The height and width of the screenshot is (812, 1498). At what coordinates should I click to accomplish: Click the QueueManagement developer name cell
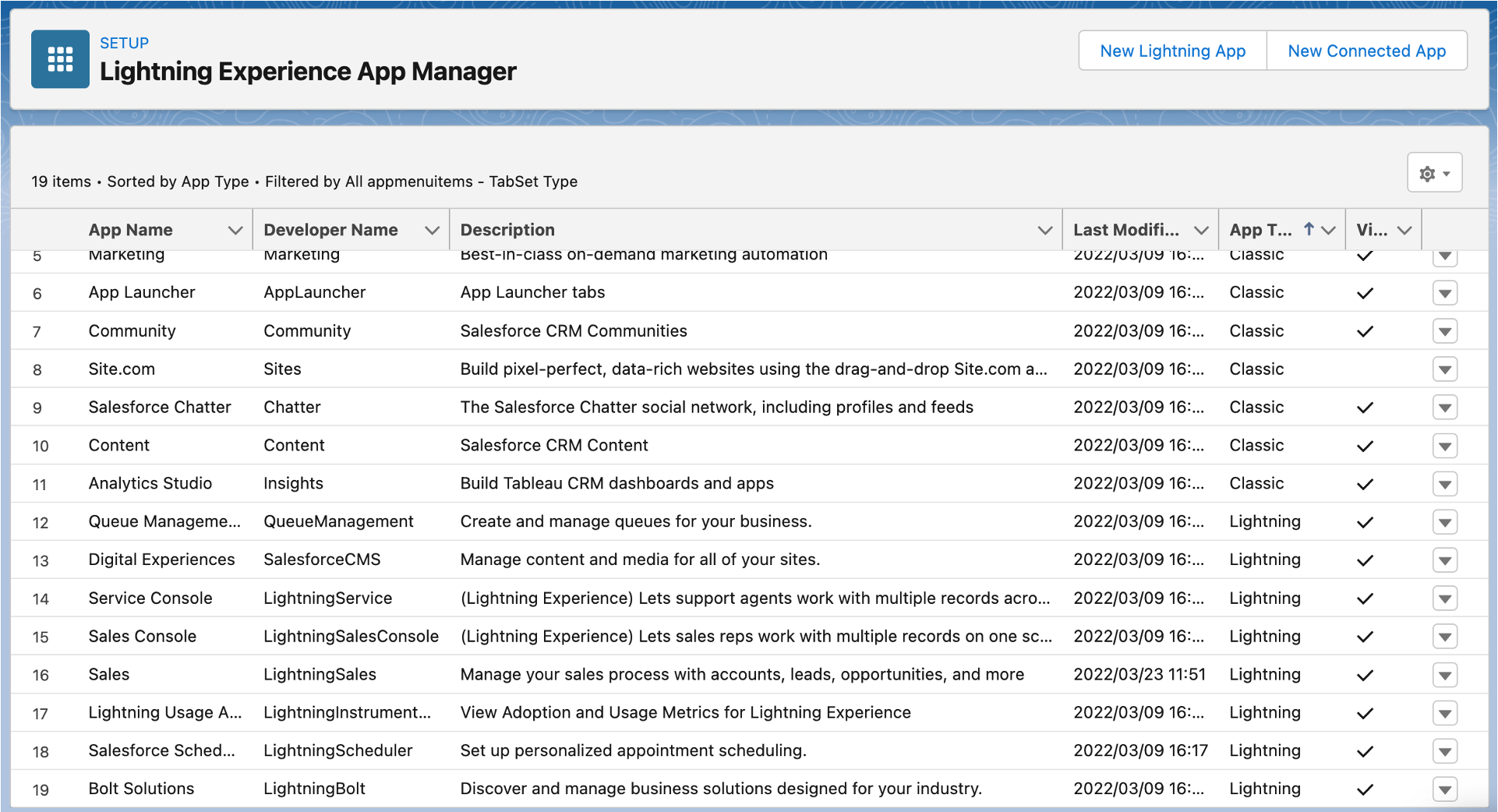[338, 521]
